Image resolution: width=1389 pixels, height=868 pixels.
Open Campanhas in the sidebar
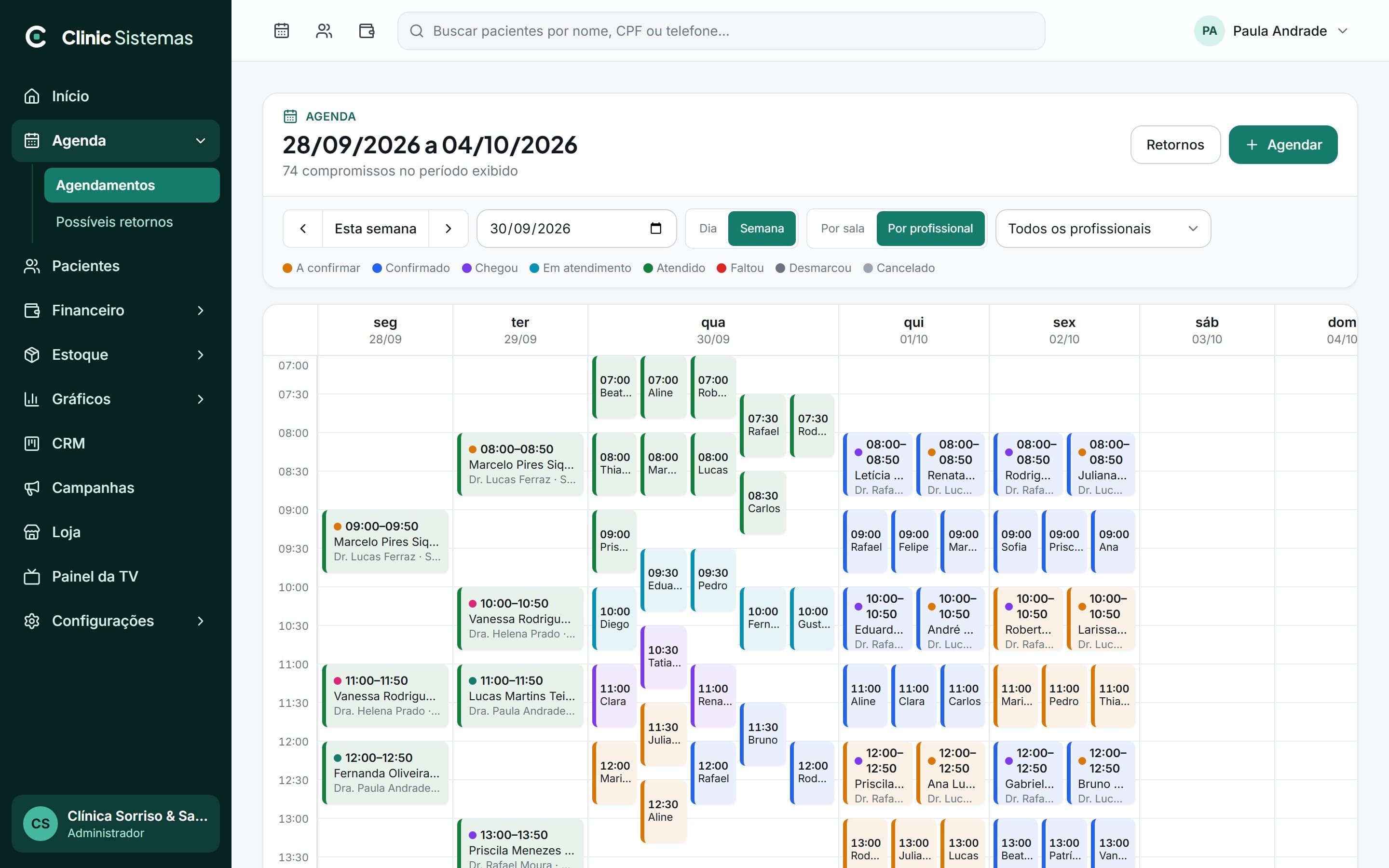115,488
